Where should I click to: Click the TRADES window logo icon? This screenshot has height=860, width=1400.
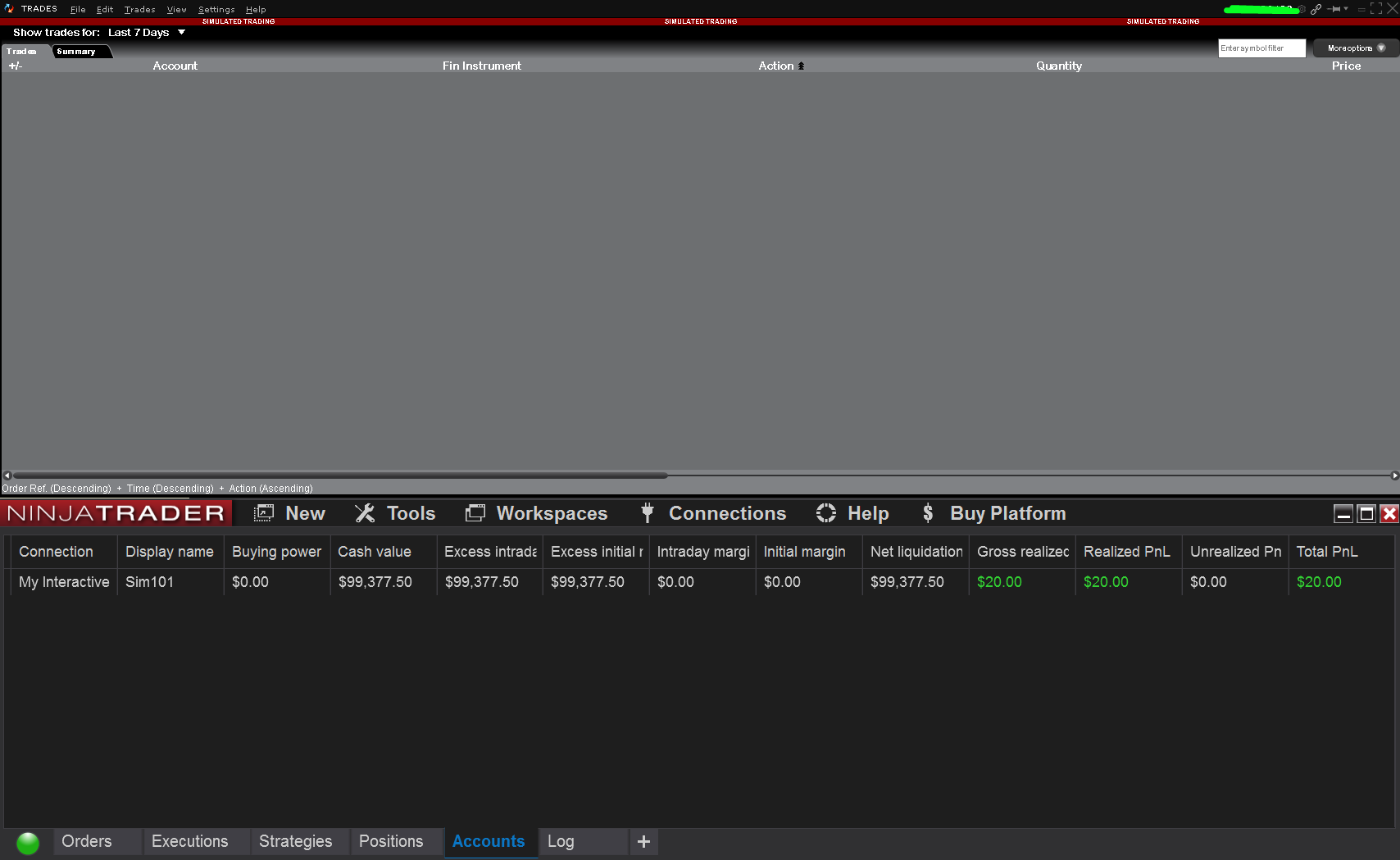coord(9,9)
